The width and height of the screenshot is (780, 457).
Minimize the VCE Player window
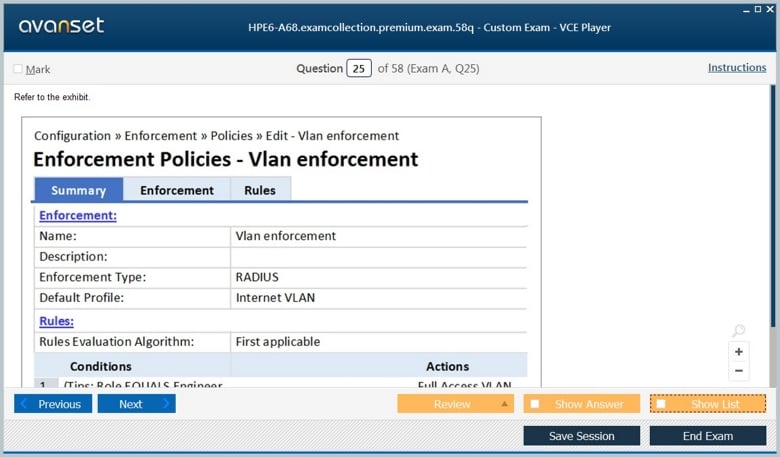pyautogui.click(x=745, y=9)
